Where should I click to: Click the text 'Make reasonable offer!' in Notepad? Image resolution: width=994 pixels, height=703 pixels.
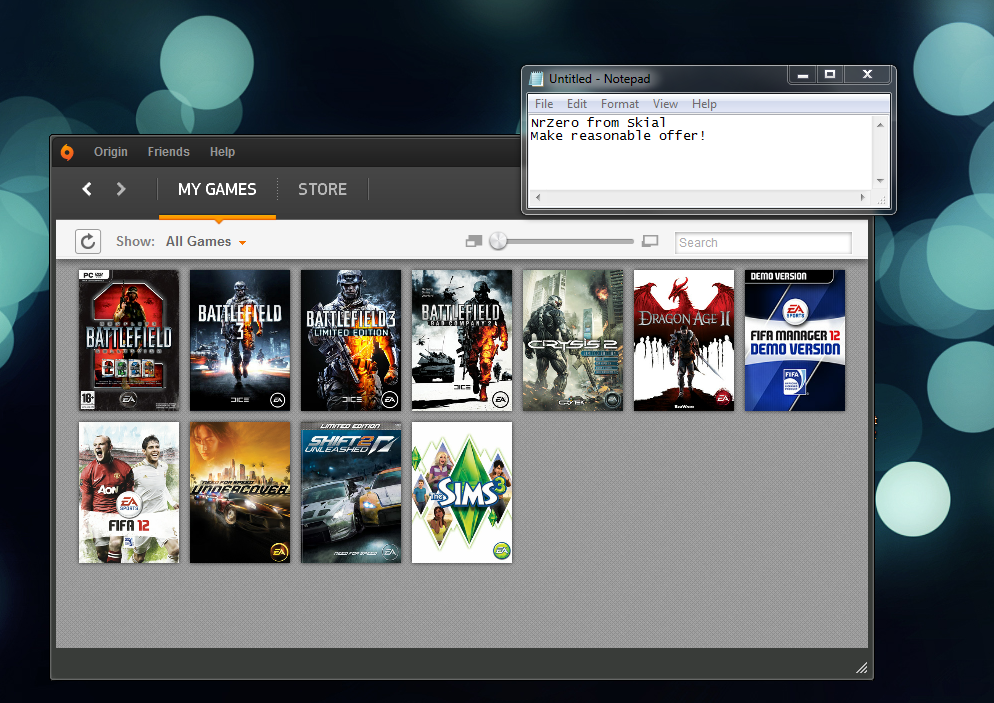[618, 136]
